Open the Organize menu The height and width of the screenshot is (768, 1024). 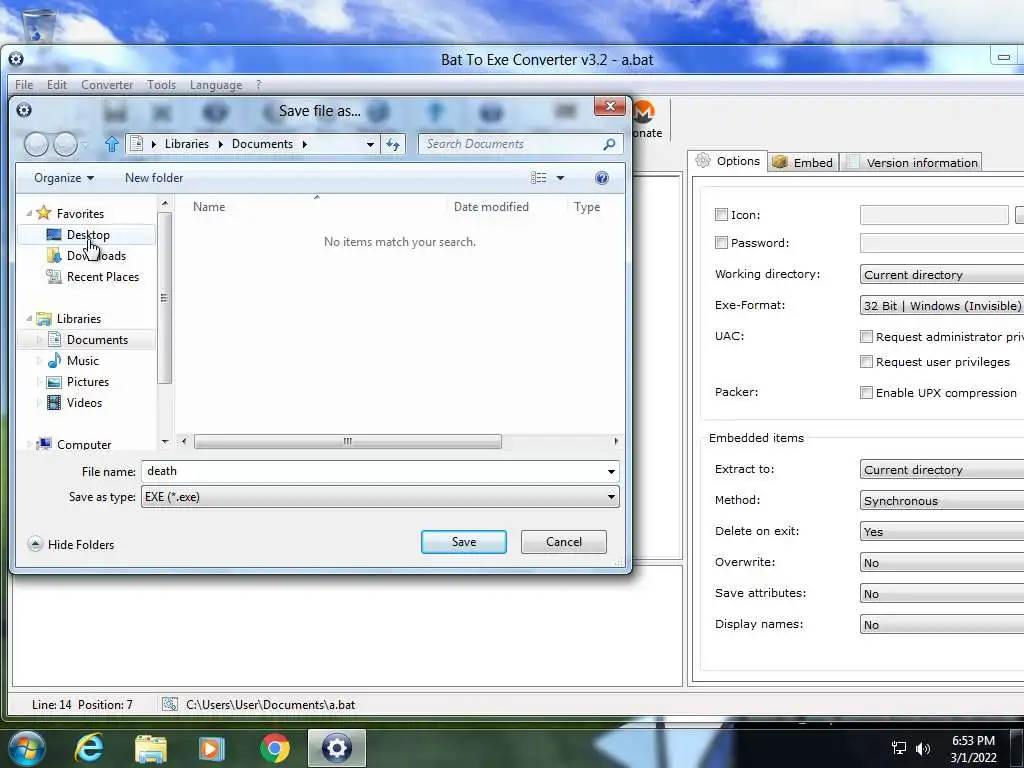(64, 178)
